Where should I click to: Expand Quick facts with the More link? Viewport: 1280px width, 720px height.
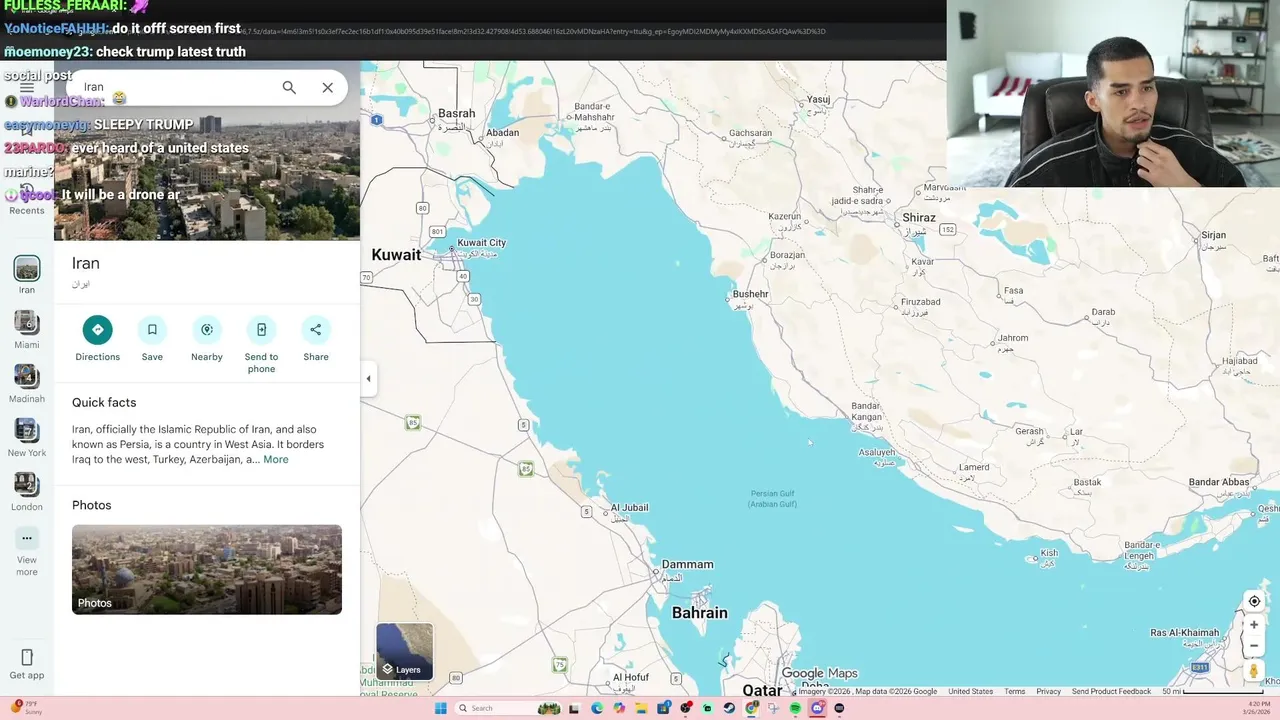(x=275, y=460)
